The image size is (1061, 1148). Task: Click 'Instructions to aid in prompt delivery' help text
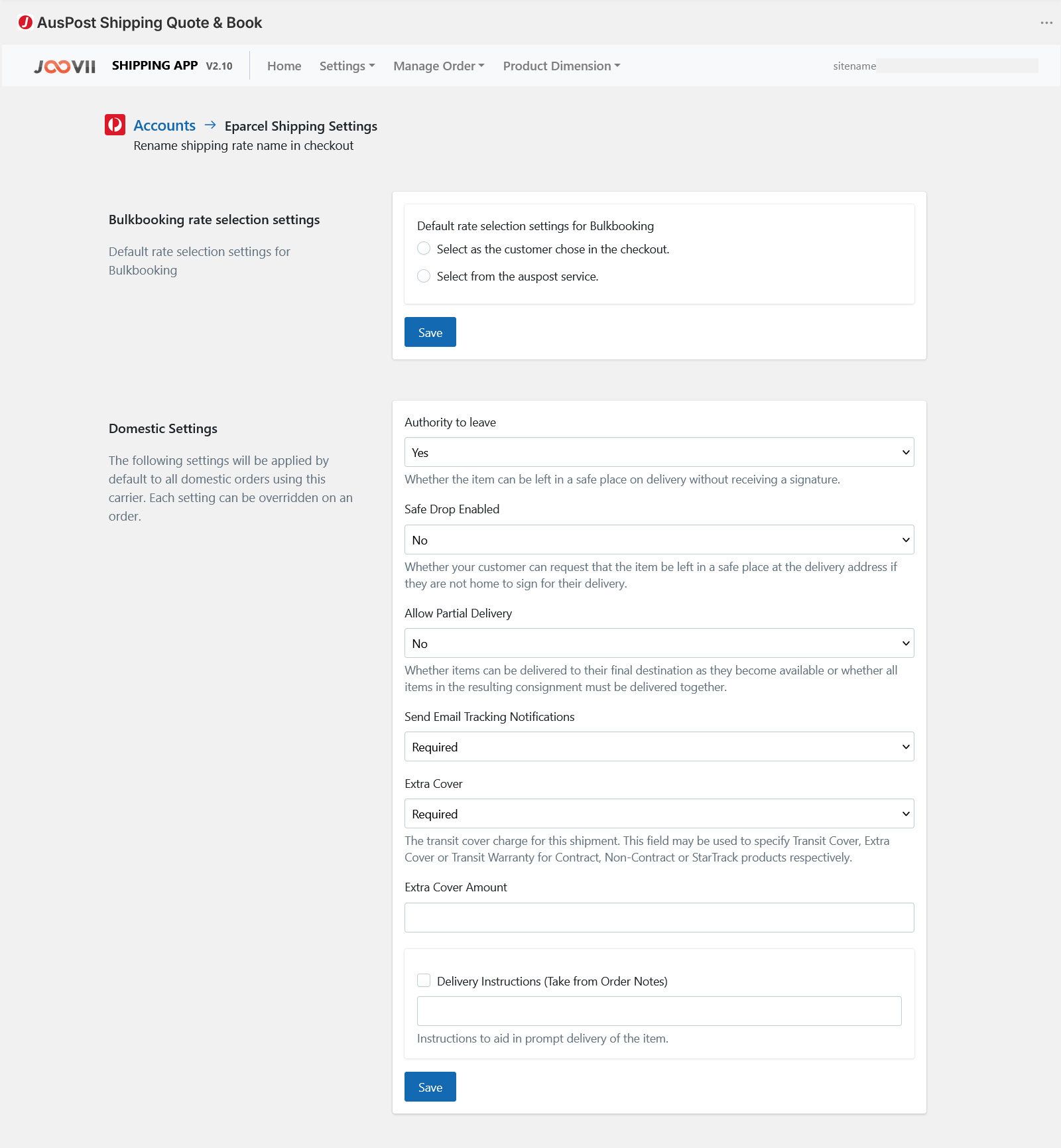tap(542, 1039)
